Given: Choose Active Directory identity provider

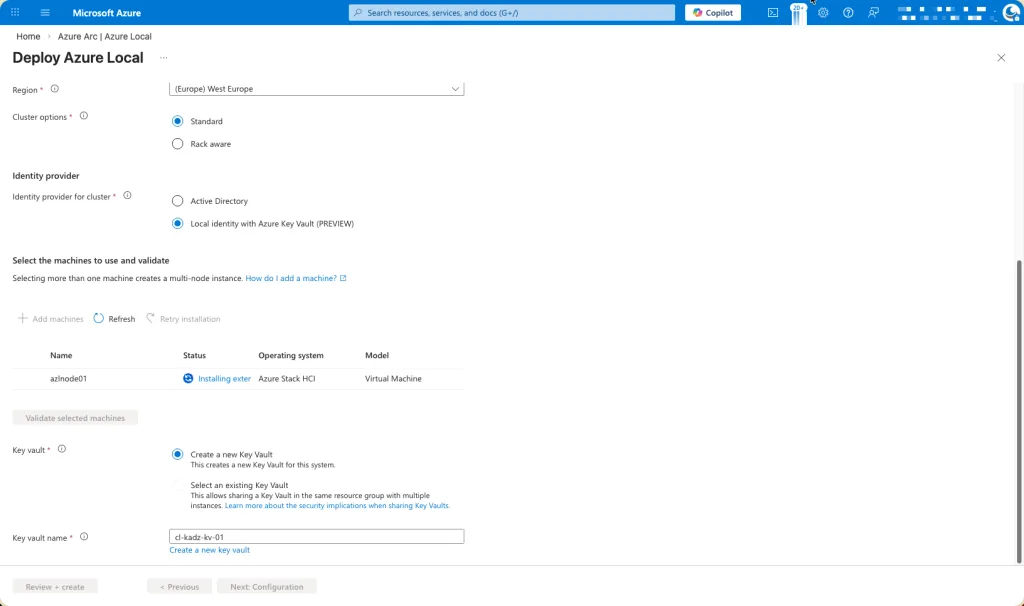Looking at the screenshot, I should [178, 201].
